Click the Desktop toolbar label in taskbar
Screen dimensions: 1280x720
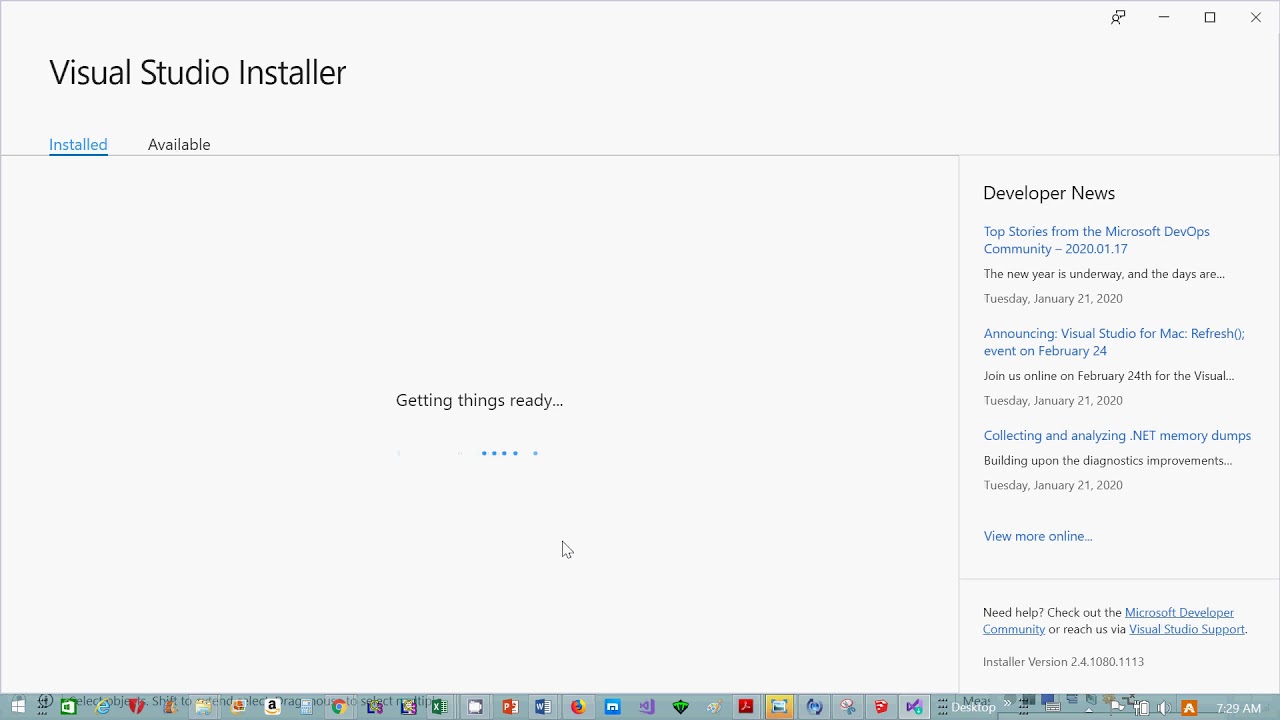tap(973, 708)
